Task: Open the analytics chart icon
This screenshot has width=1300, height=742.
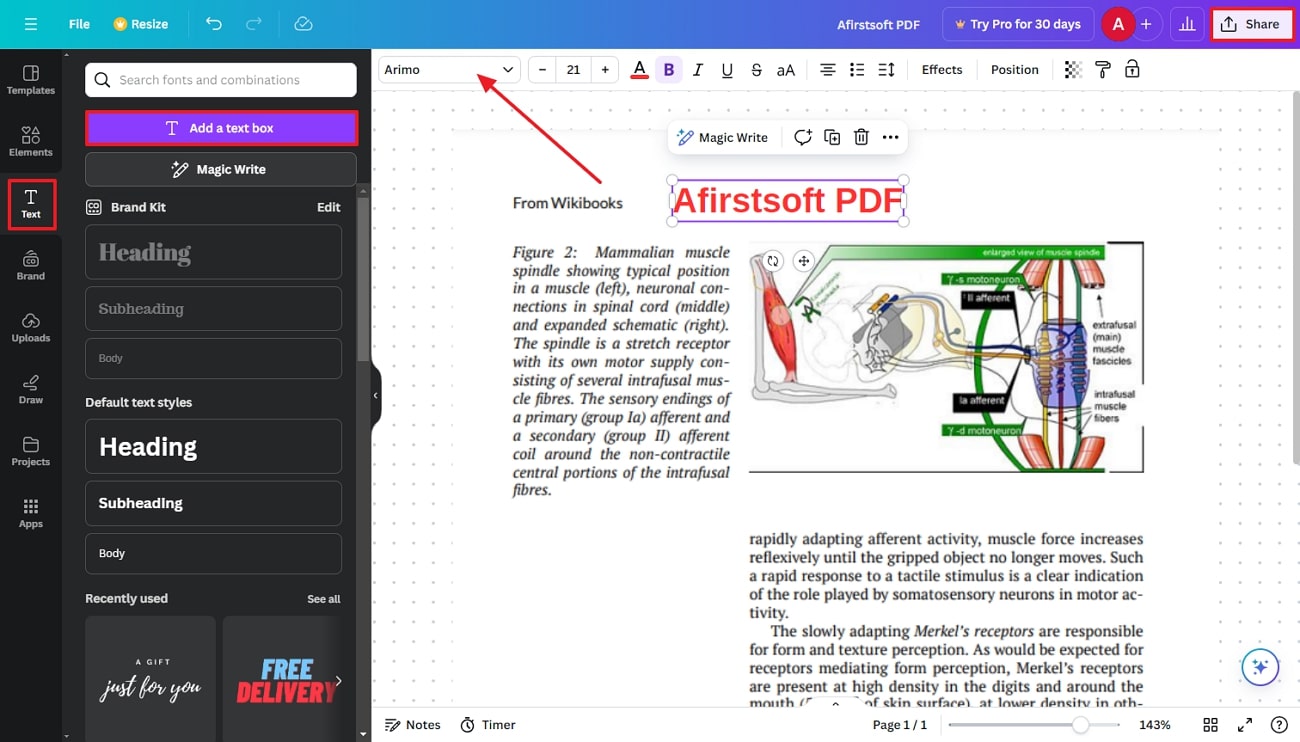Action: coord(1187,24)
